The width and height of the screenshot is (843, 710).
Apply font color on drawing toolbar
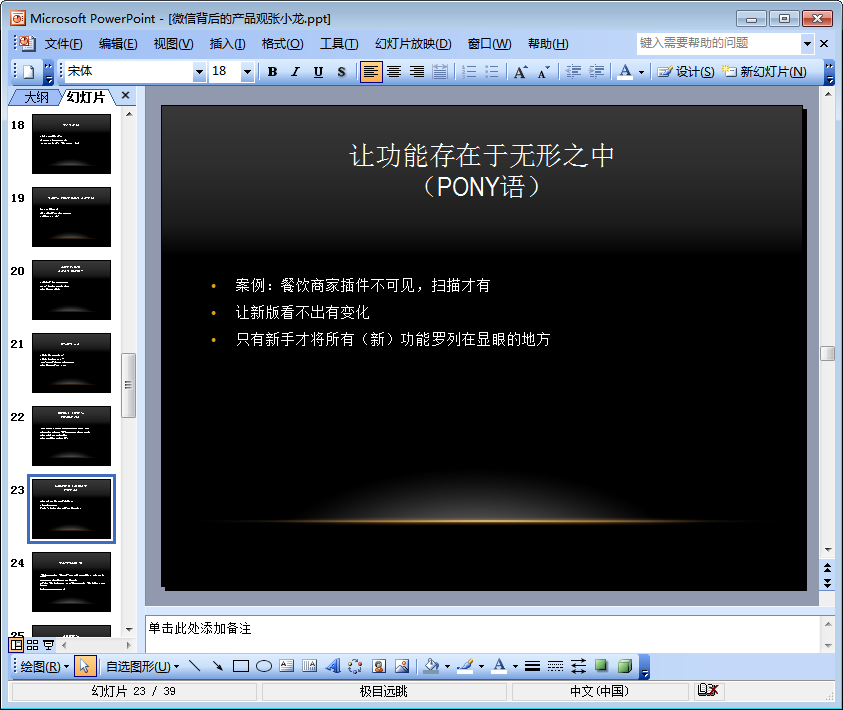499,666
